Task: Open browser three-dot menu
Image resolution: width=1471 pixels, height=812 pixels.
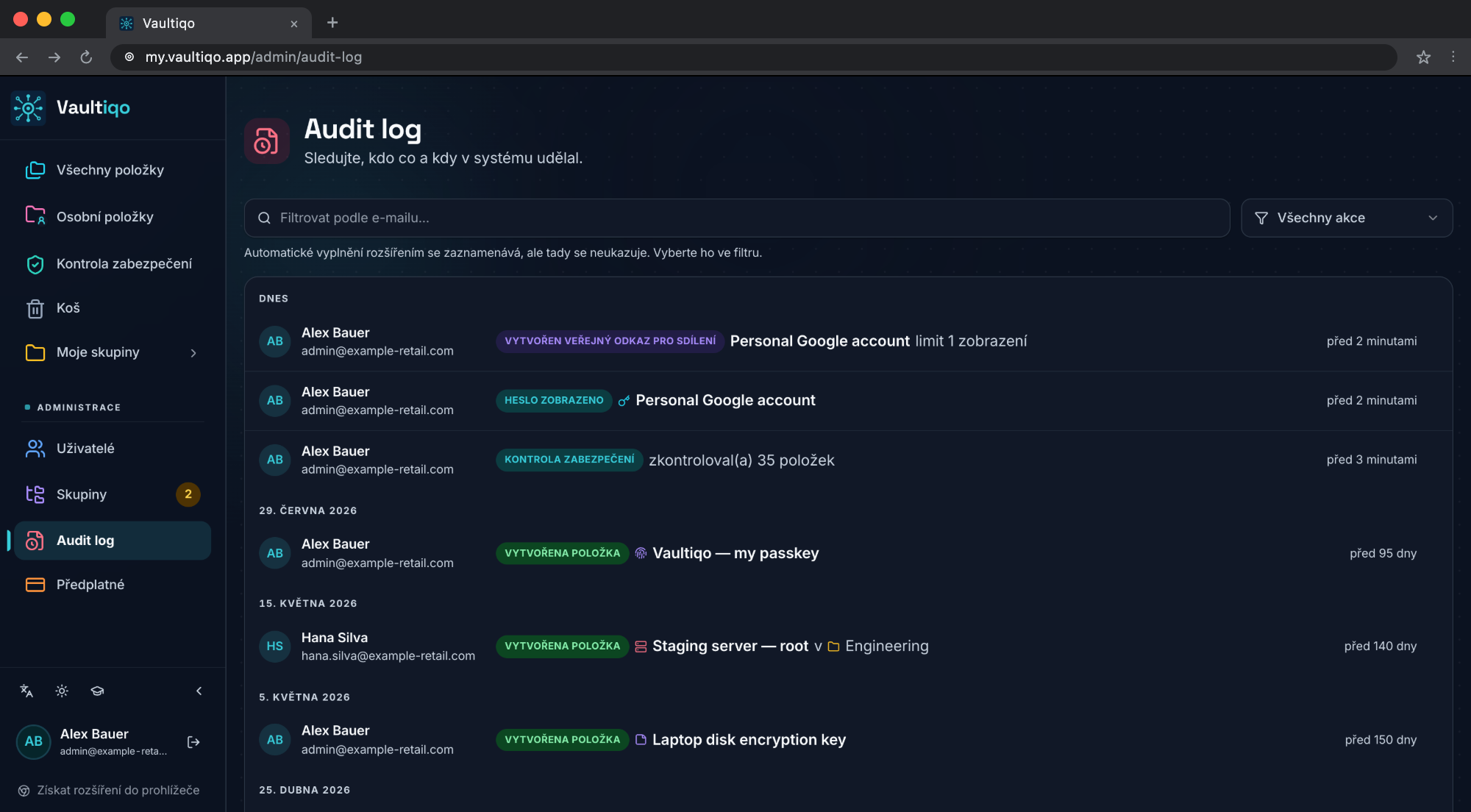Action: 1453,57
